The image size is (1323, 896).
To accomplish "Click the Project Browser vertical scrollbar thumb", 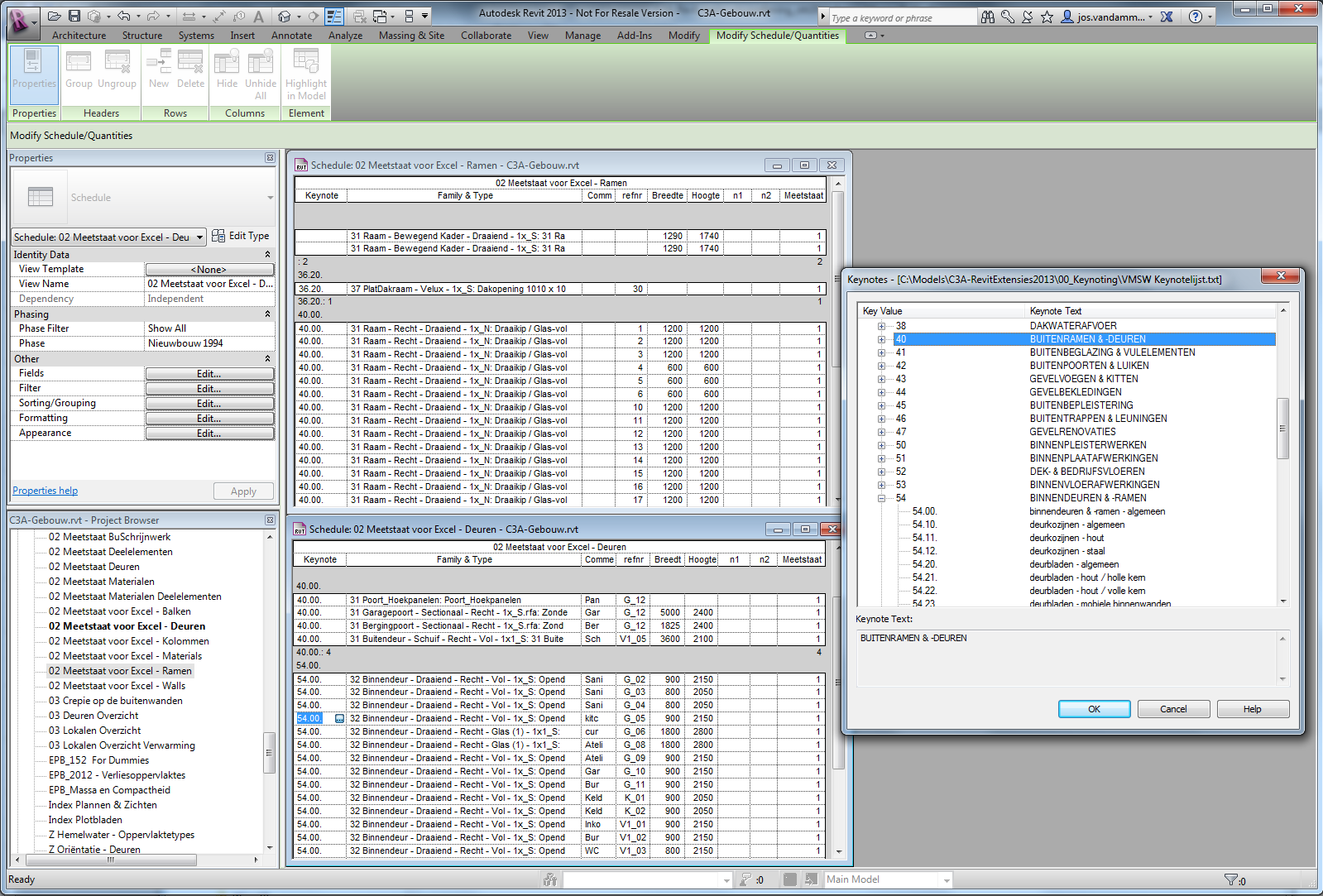I will coord(269,753).
